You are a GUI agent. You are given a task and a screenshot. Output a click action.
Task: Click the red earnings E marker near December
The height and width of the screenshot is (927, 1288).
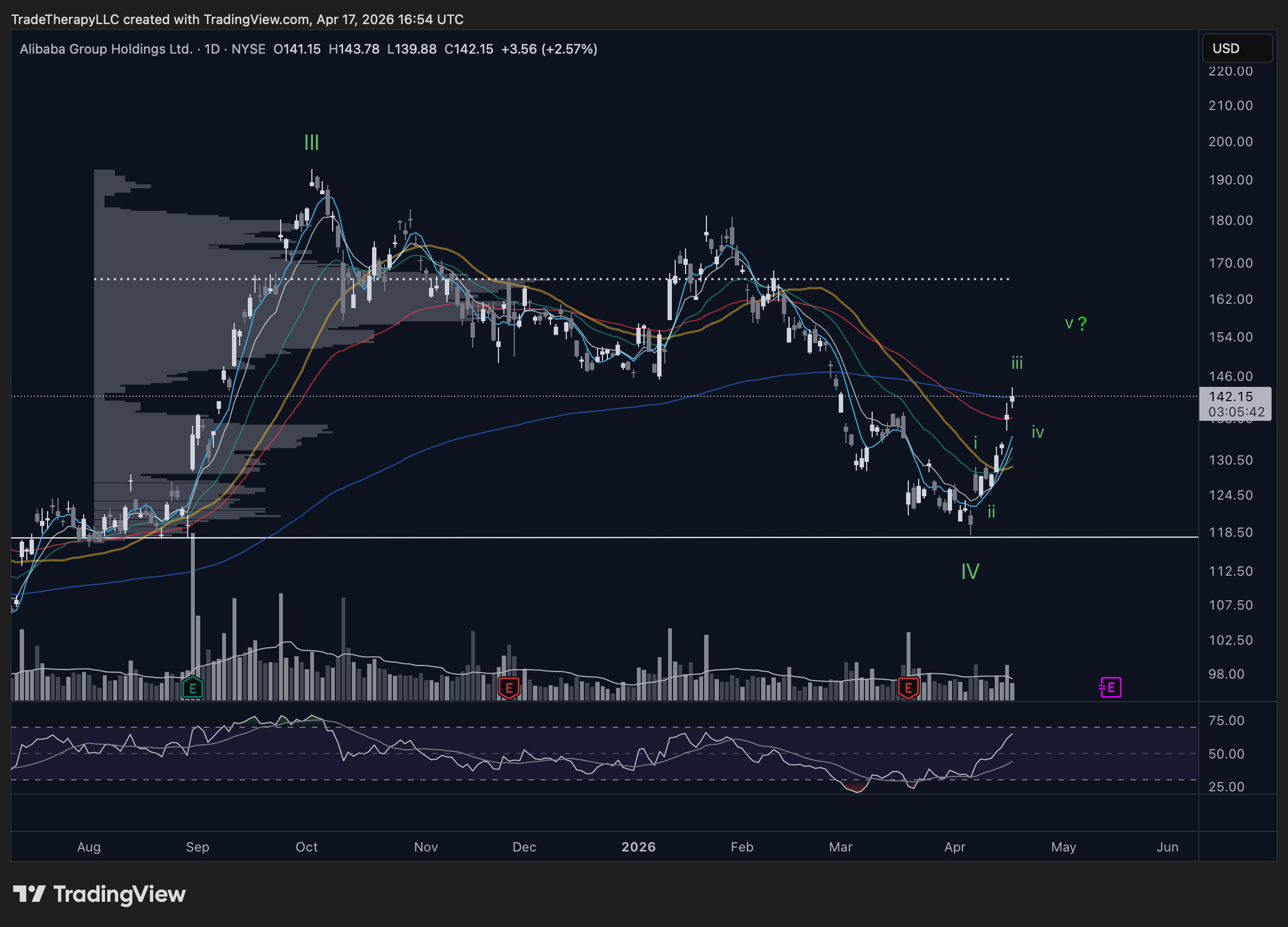tap(509, 688)
